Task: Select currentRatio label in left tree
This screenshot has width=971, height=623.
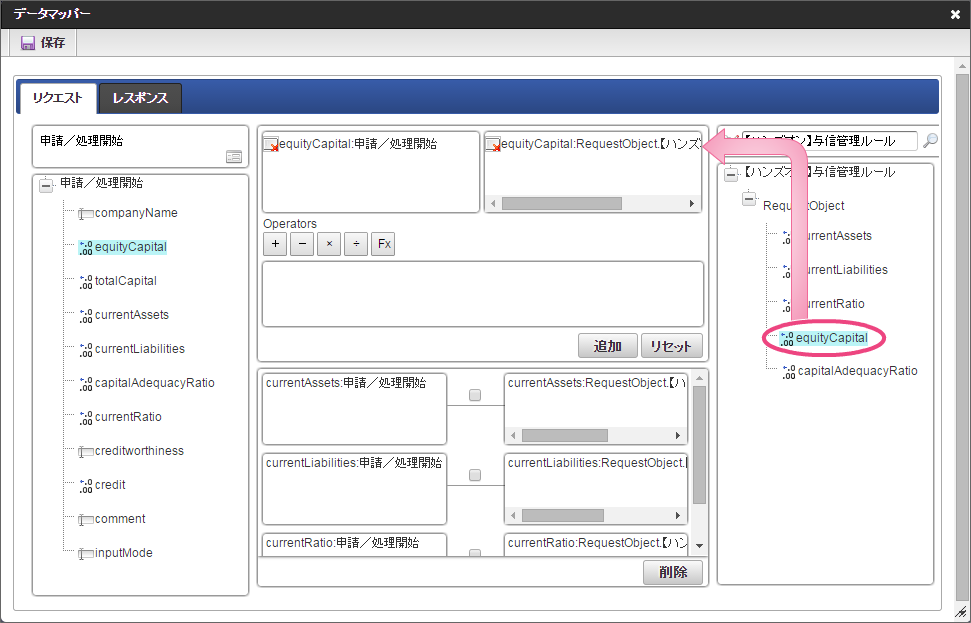Action: [128, 417]
